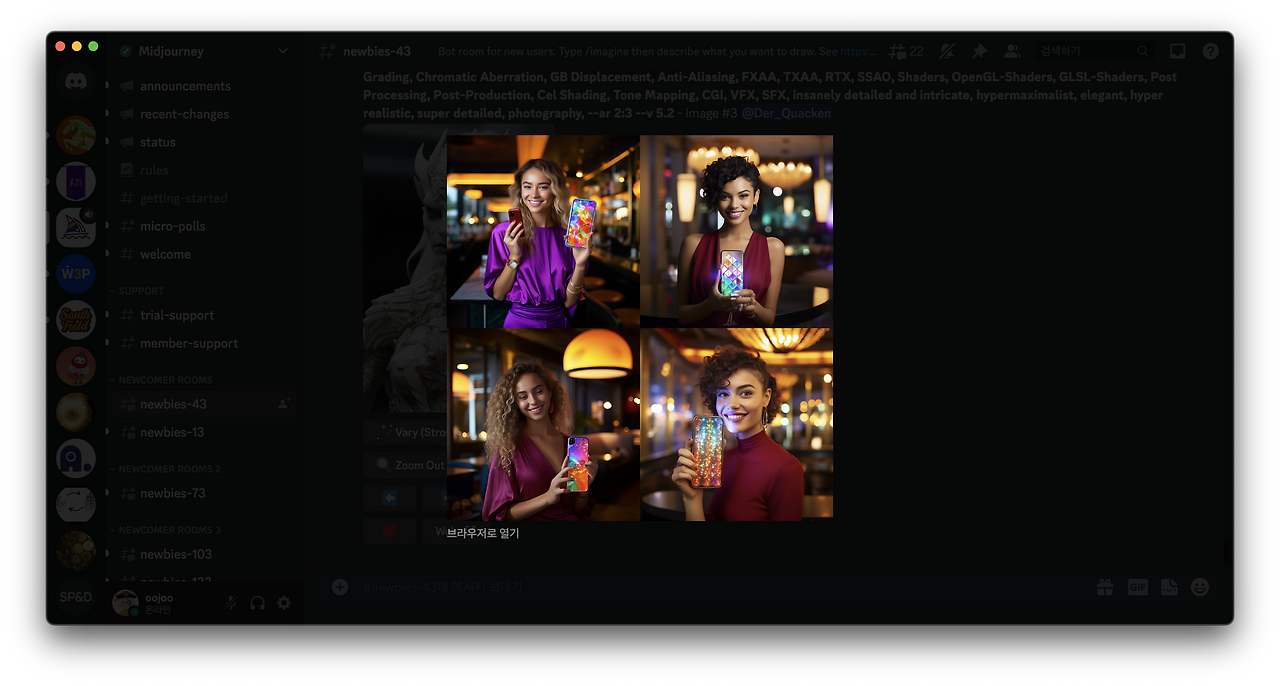Click the Vary (Strong) button

[x=405, y=433]
